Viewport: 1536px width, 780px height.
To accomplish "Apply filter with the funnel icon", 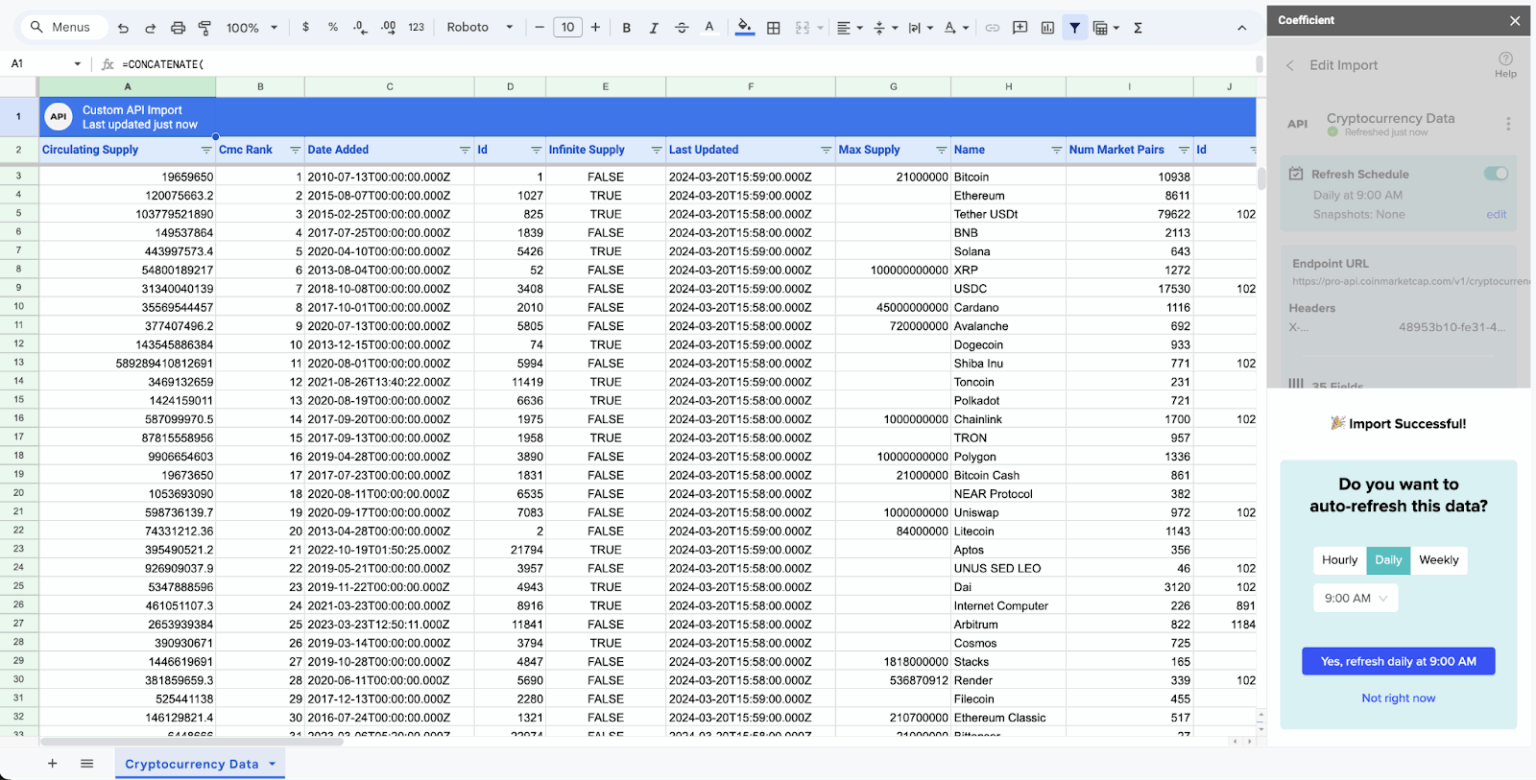I will [x=1076, y=27].
